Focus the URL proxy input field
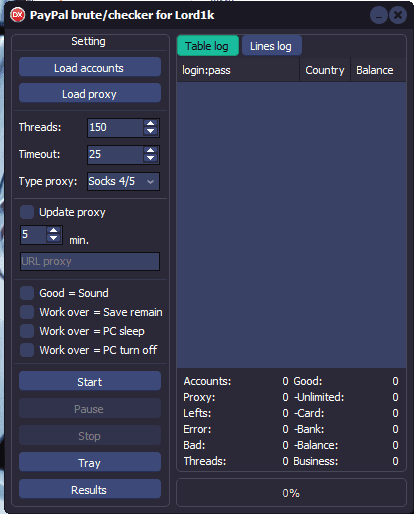Viewport: 414px width, 514px height. [x=90, y=261]
